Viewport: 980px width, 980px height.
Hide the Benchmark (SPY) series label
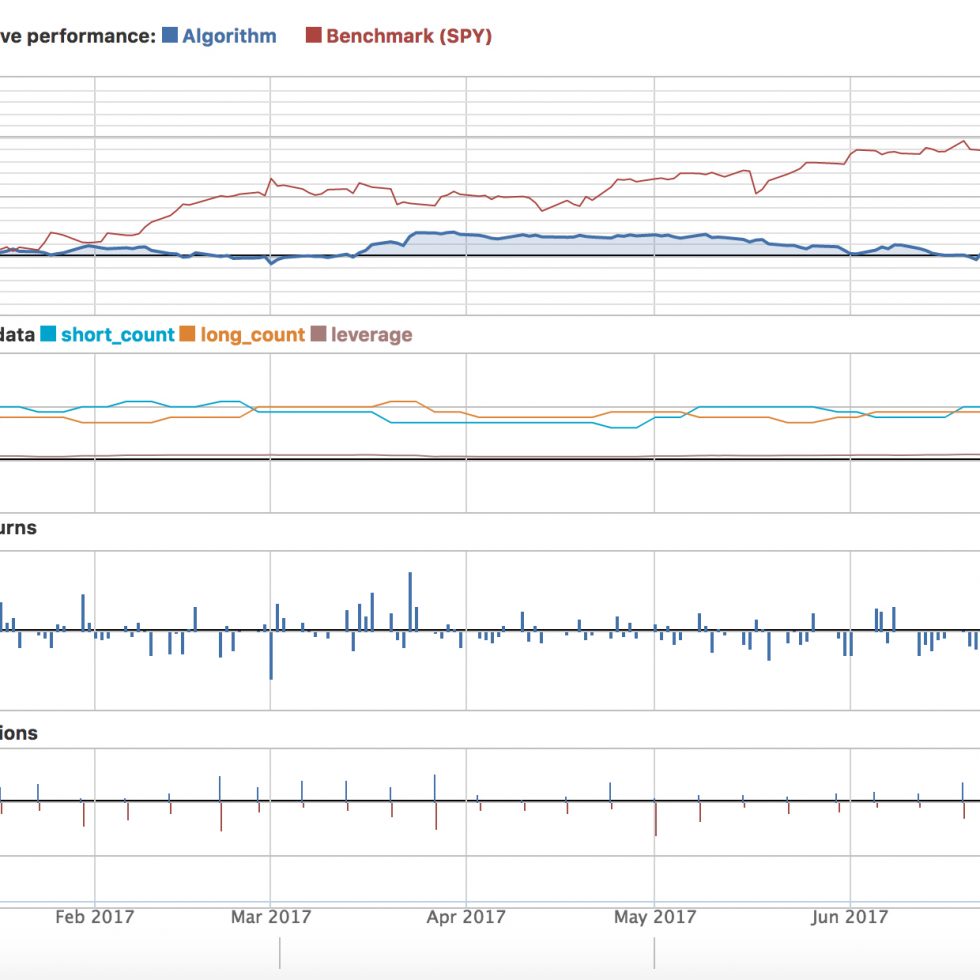[x=409, y=36]
